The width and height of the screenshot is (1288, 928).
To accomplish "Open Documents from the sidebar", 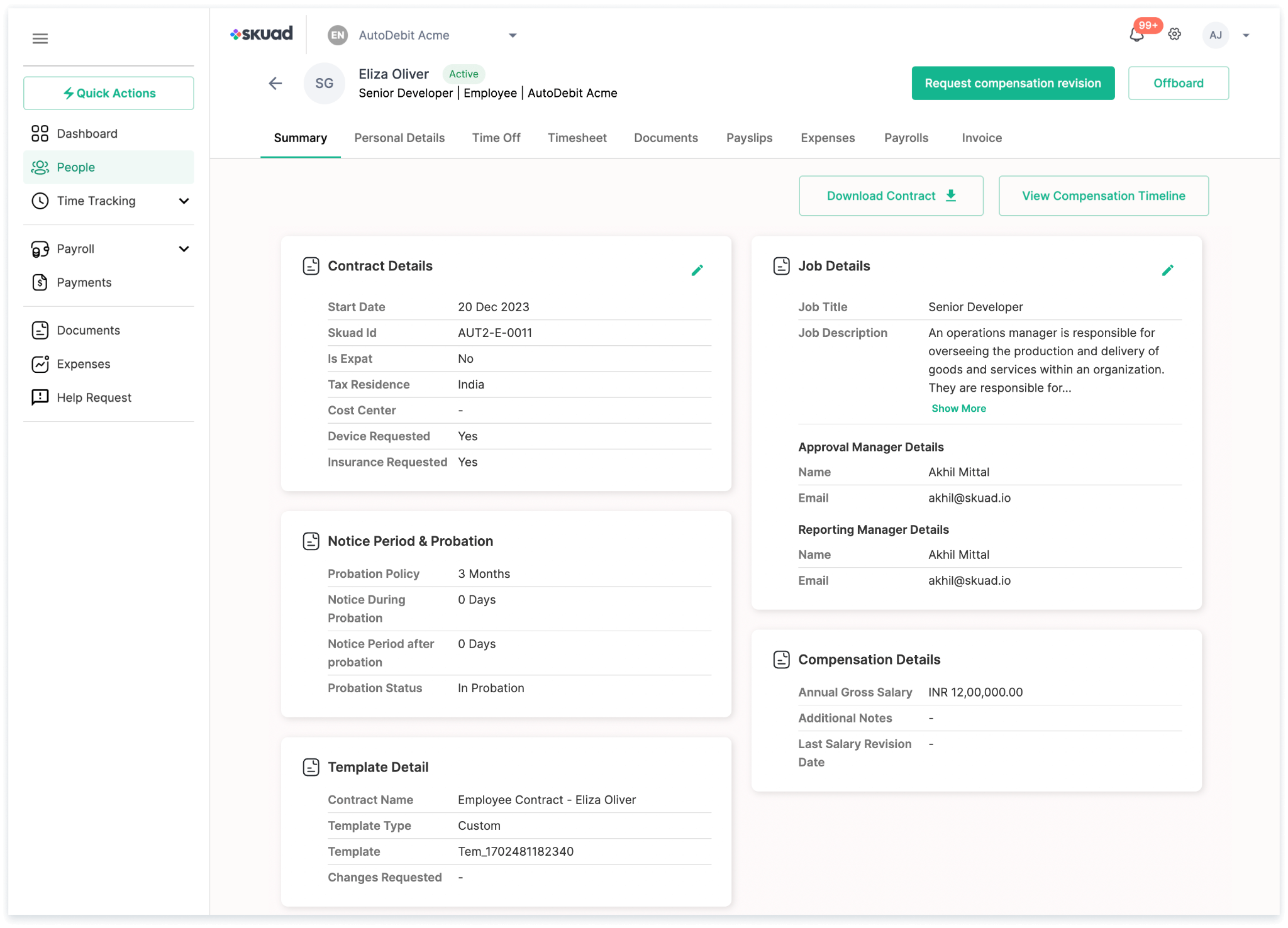I will (x=88, y=330).
